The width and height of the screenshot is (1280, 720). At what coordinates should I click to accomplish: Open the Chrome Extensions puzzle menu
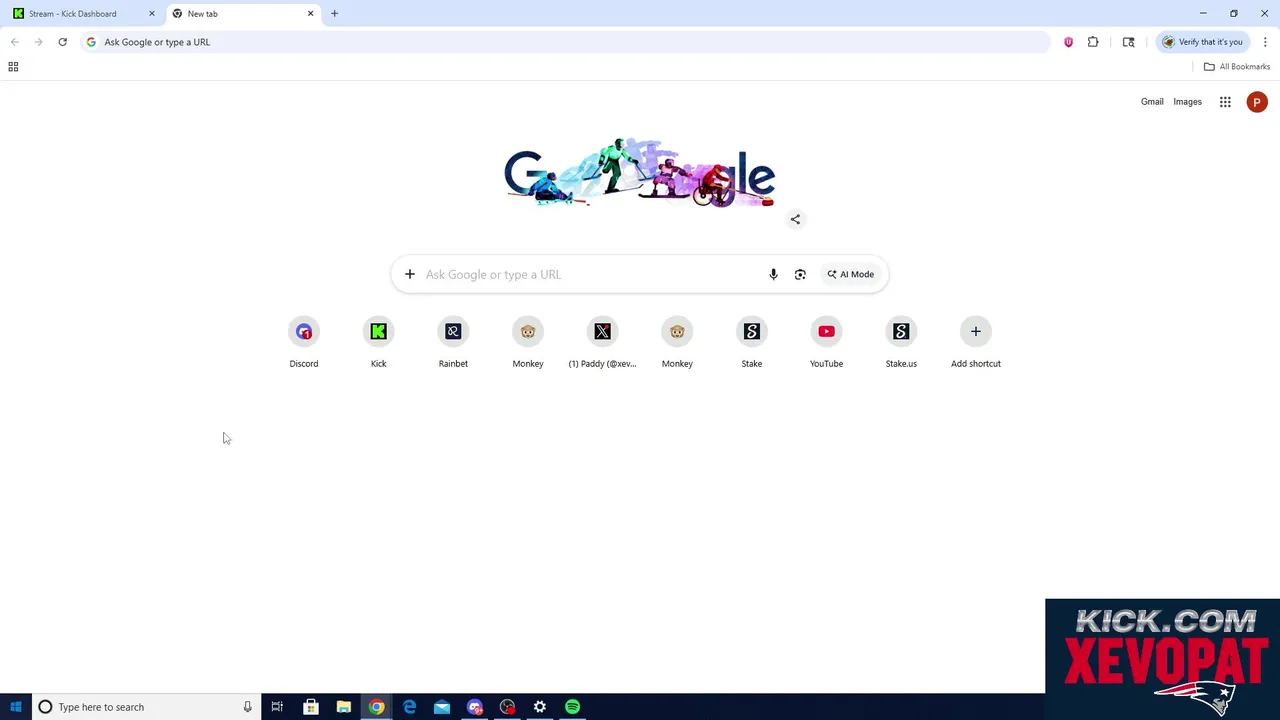point(1093,42)
